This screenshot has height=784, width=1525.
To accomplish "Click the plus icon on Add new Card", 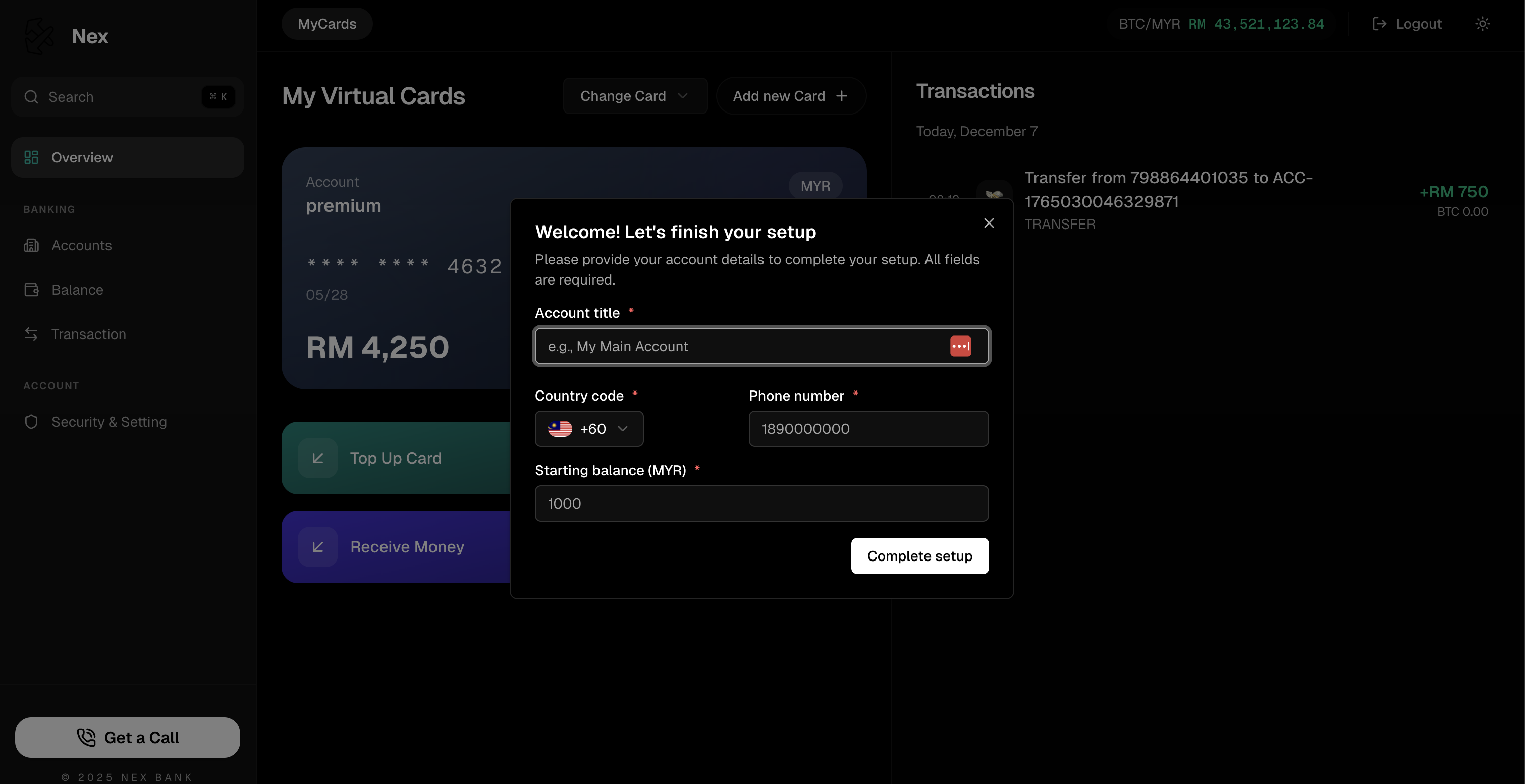I will 841,96.
